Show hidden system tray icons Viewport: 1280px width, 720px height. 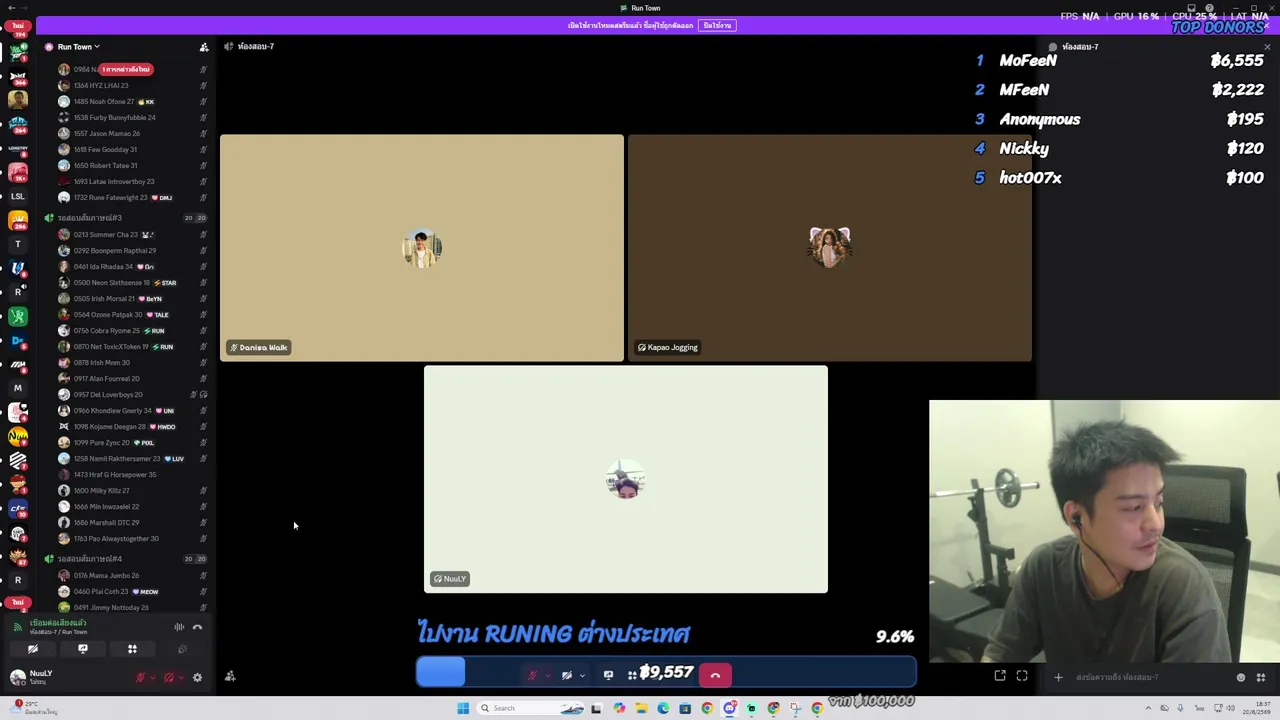click(1148, 708)
